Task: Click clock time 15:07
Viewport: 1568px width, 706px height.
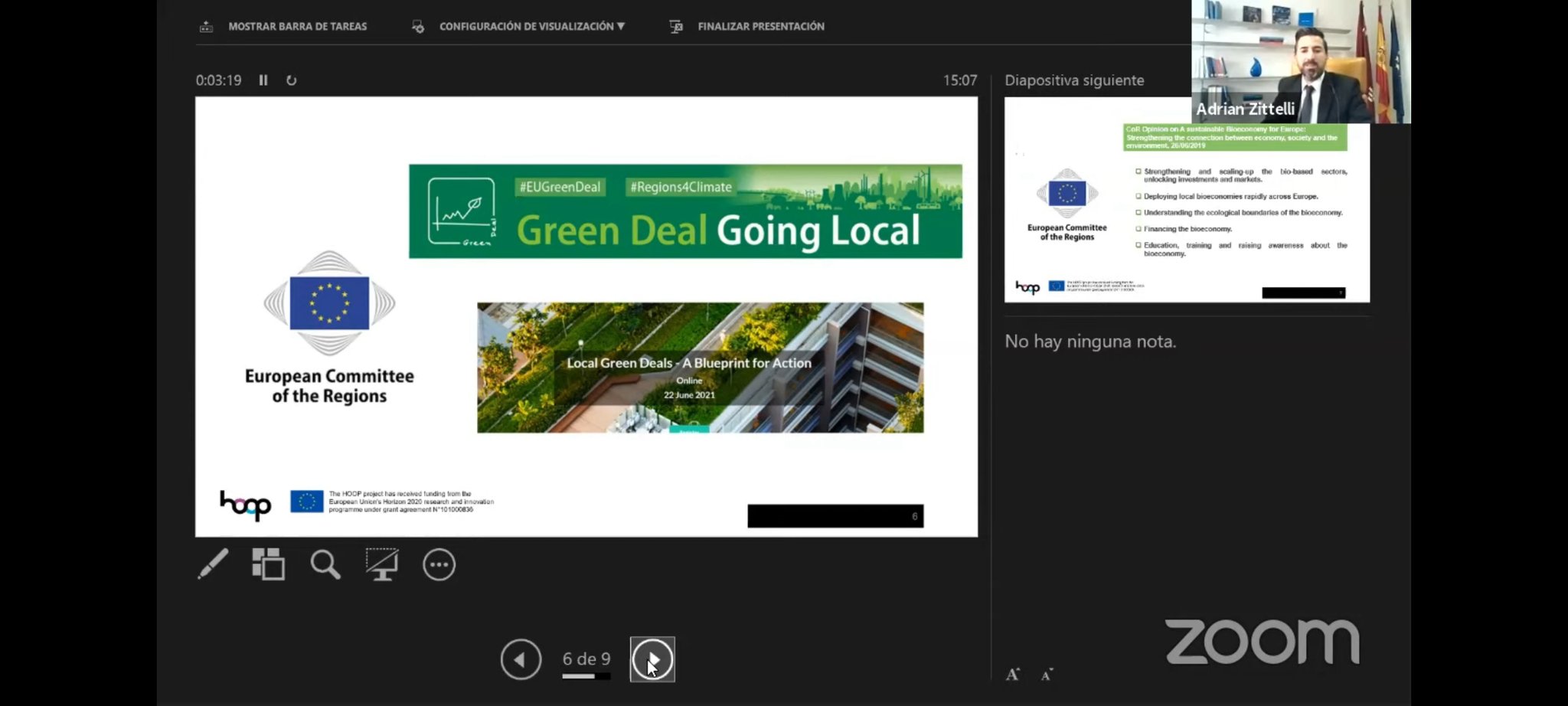Action: (x=960, y=80)
